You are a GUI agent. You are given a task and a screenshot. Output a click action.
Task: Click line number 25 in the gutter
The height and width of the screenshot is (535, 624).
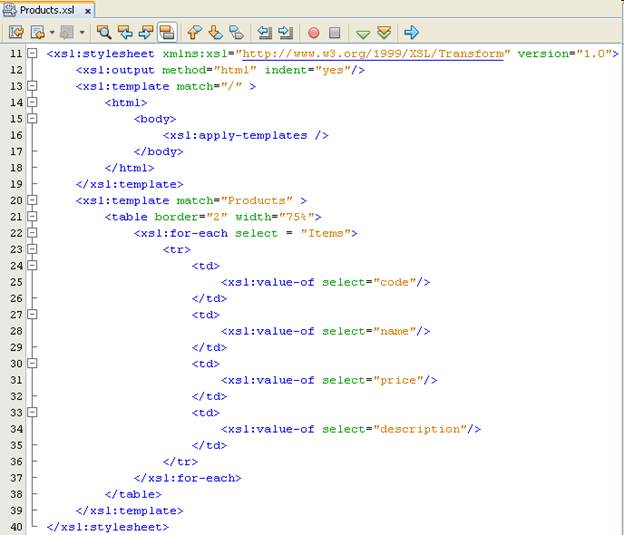click(x=16, y=282)
